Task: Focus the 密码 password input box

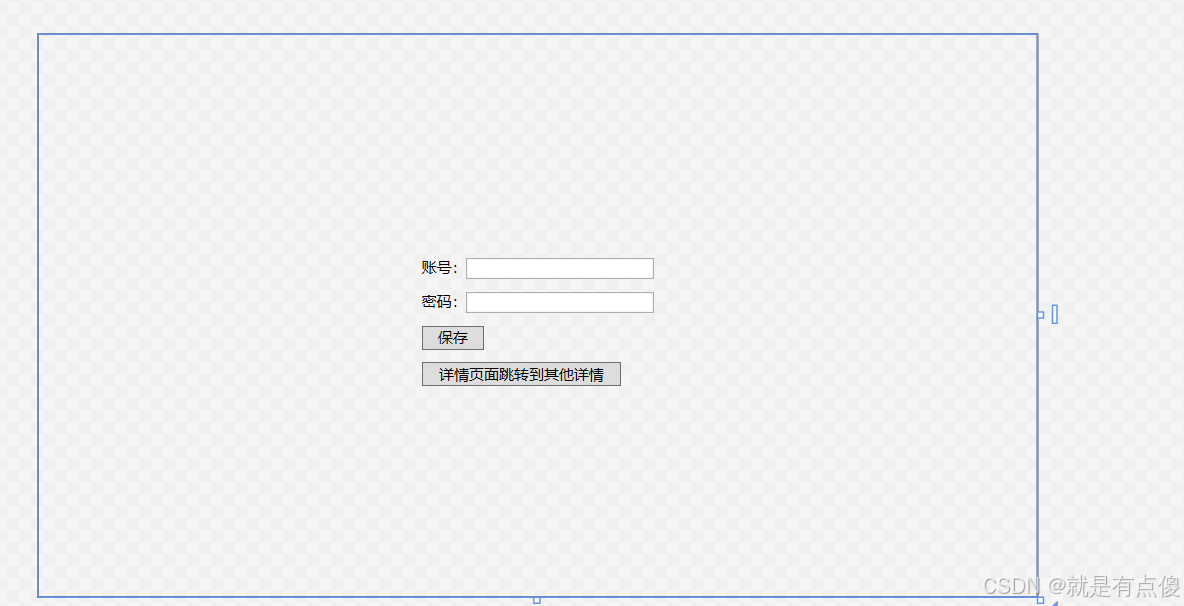Action: tap(560, 303)
